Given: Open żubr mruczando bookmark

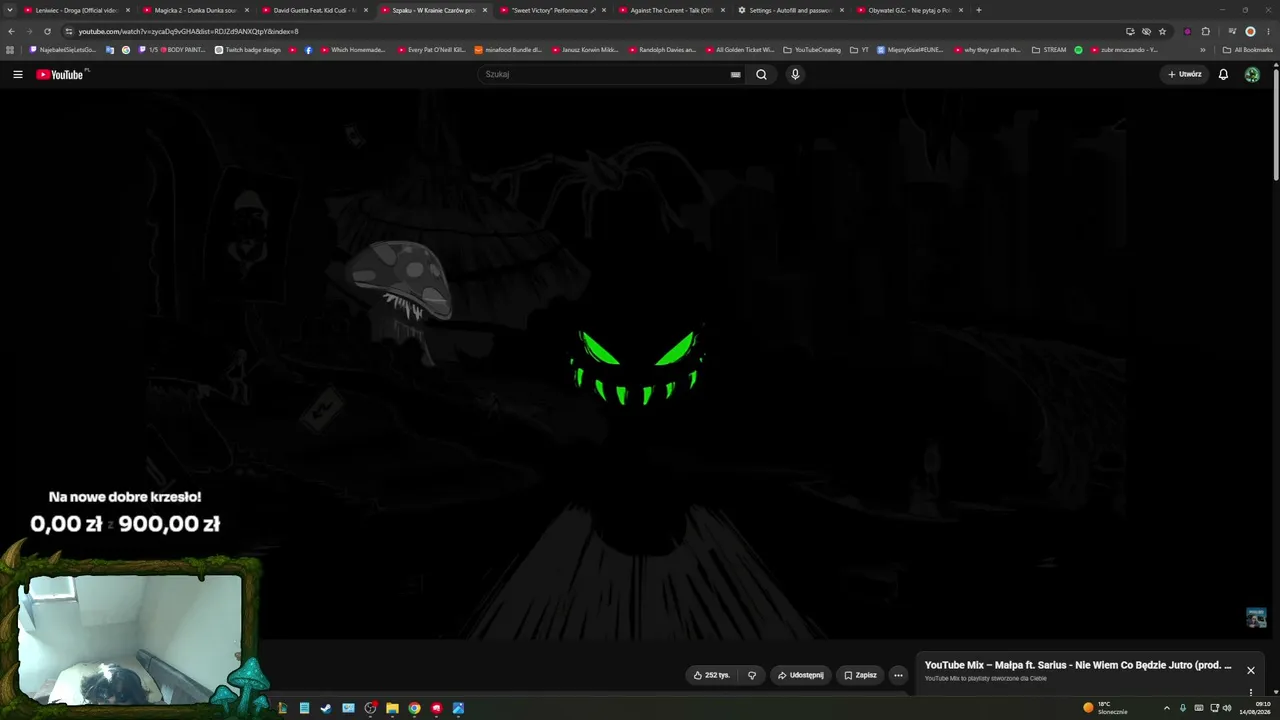Looking at the screenshot, I should (x=1124, y=50).
